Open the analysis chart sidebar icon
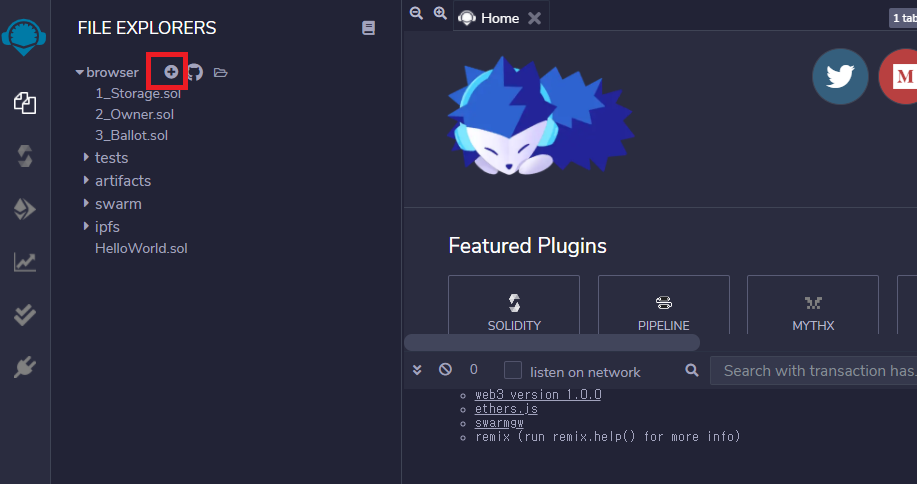This screenshot has width=917, height=489. [x=25, y=262]
